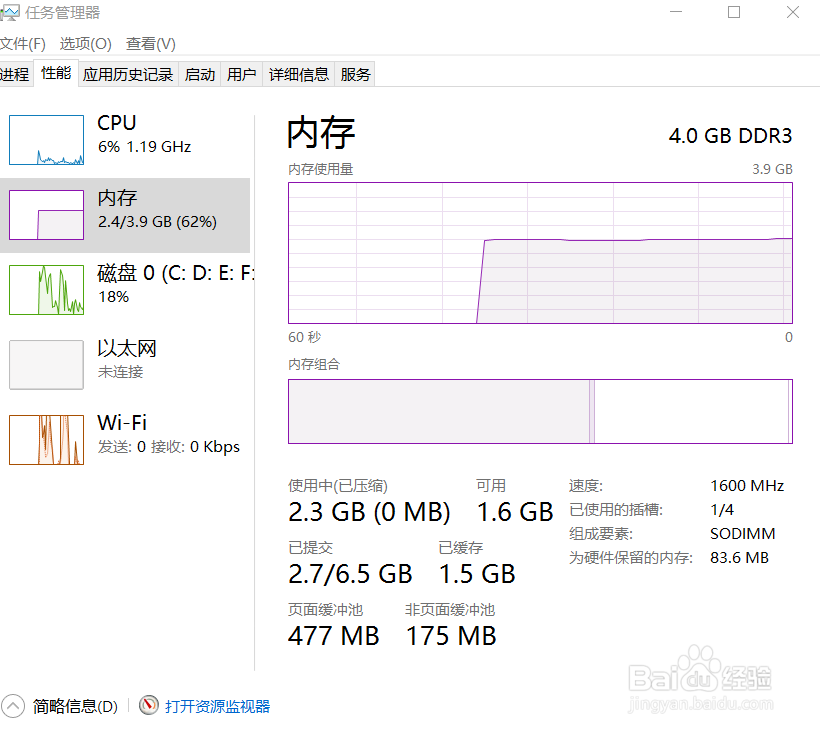This screenshot has width=820, height=732.
Task: Switch to the 应用历史记录 app history tab
Action: pyautogui.click(x=128, y=73)
